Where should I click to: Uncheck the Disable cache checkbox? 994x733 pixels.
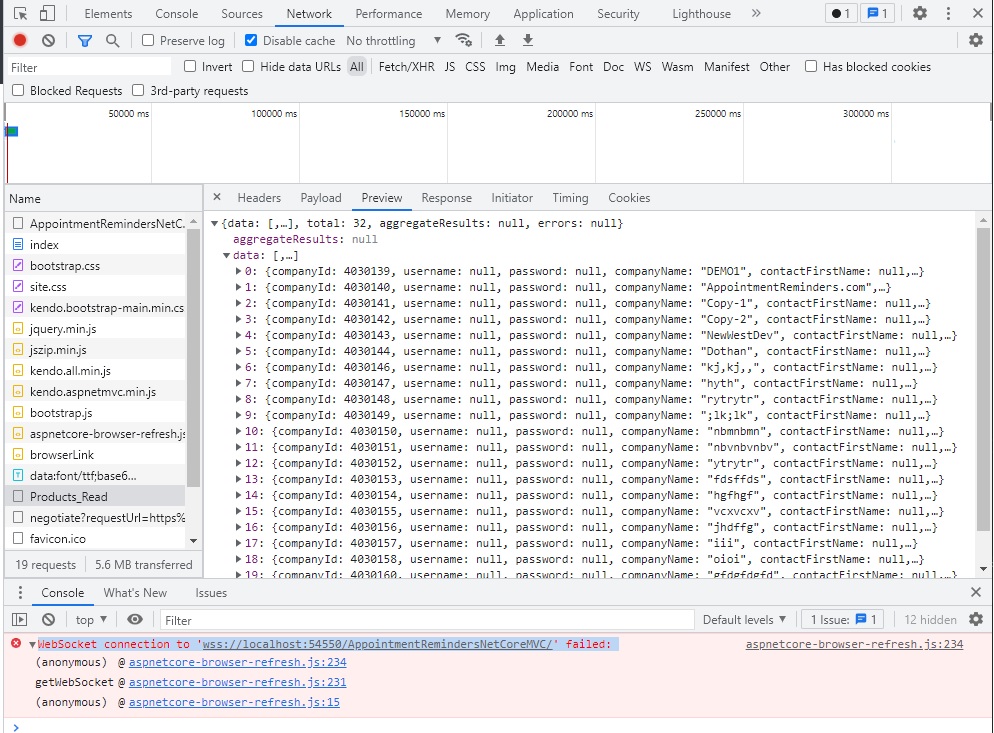tap(251, 41)
